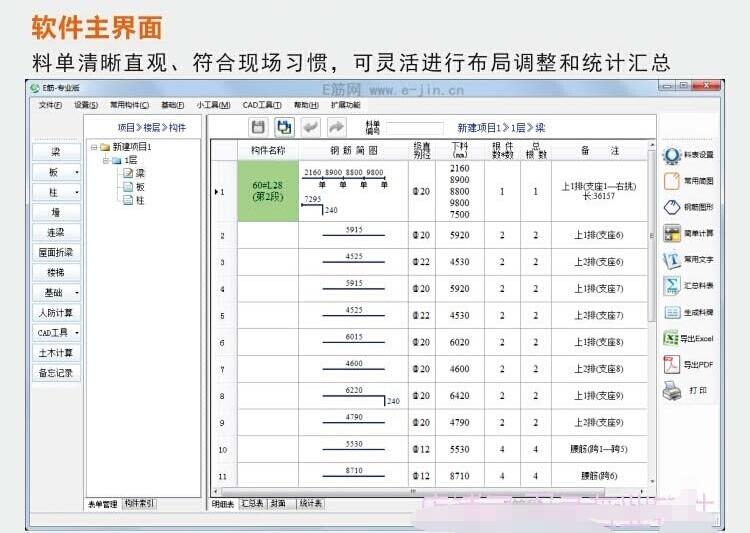Click the undo arrow icon

[x=310, y=127]
